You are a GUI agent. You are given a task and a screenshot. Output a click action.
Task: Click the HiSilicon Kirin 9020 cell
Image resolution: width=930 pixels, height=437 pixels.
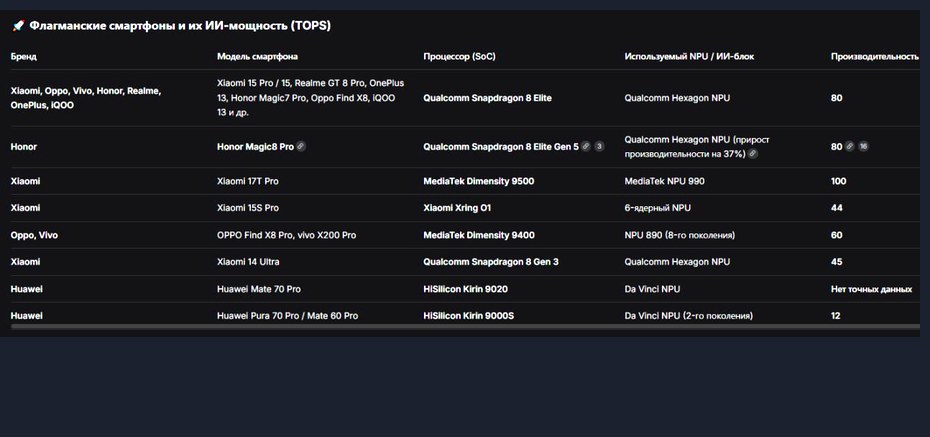tap(466, 289)
